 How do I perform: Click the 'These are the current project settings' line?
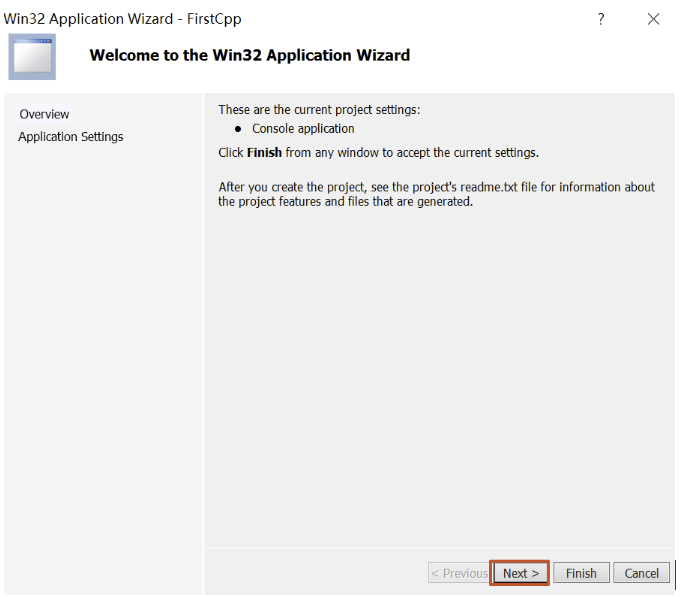[319, 110]
